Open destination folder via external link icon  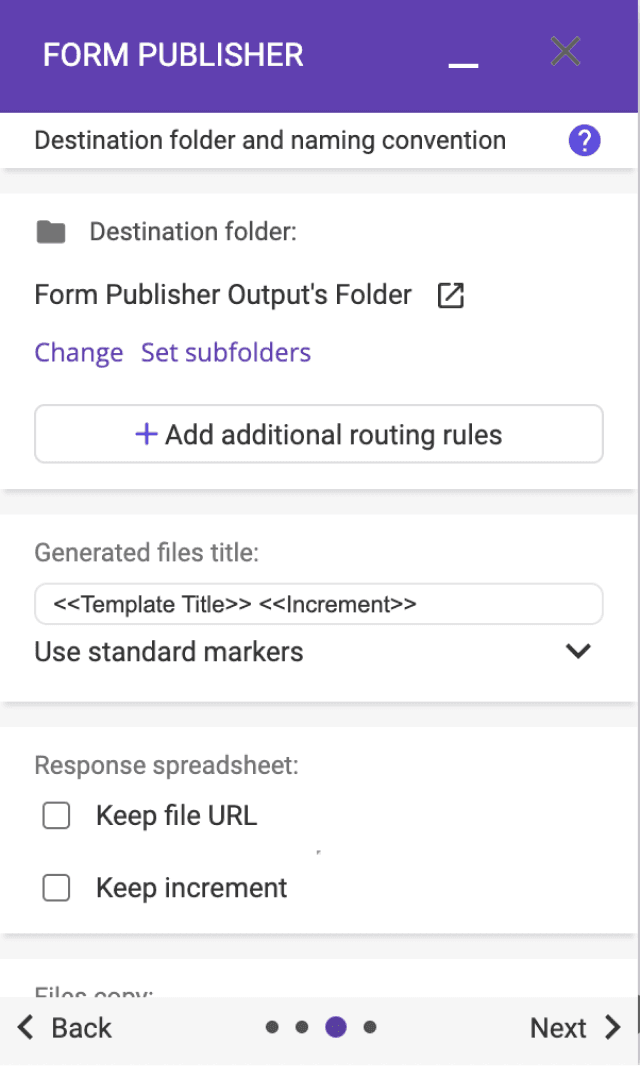[x=451, y=296]
